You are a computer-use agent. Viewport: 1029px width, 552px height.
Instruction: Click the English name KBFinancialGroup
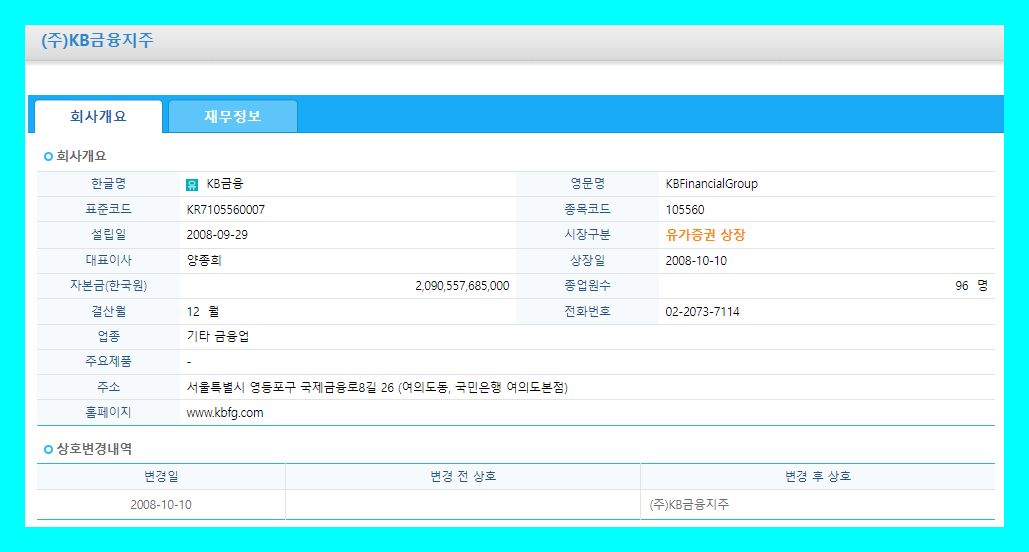tap(711, 184)
